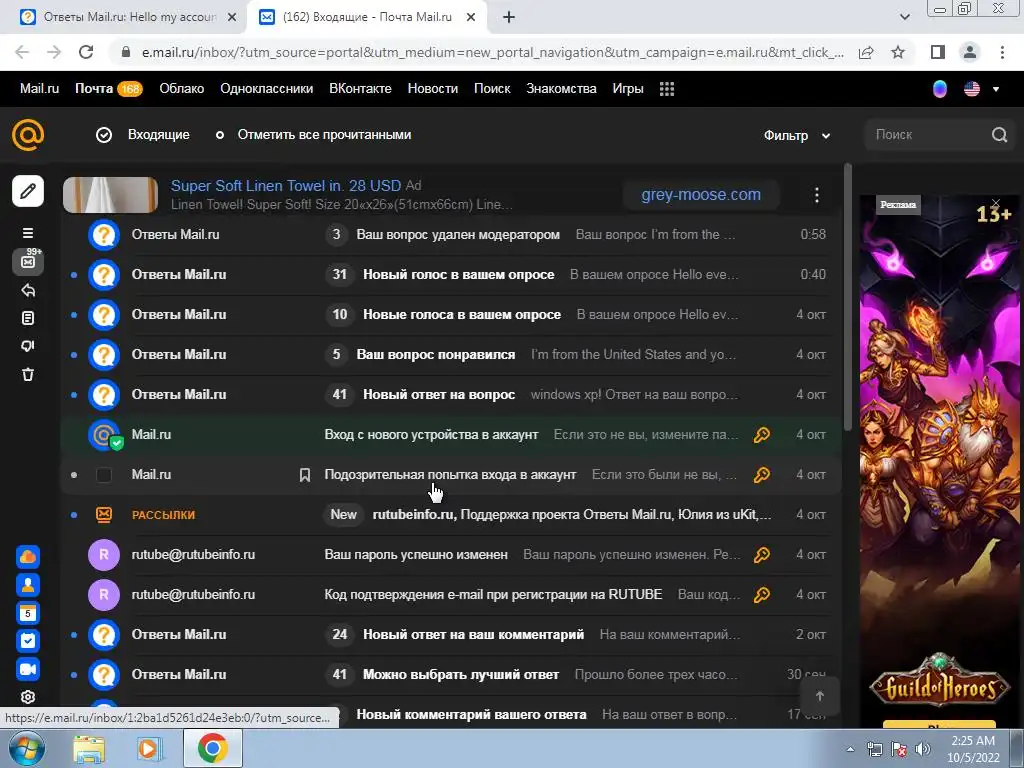
Task: Select the checkbox on the suspicious login email
Action: pyautogui.click(x=104, y=475)
